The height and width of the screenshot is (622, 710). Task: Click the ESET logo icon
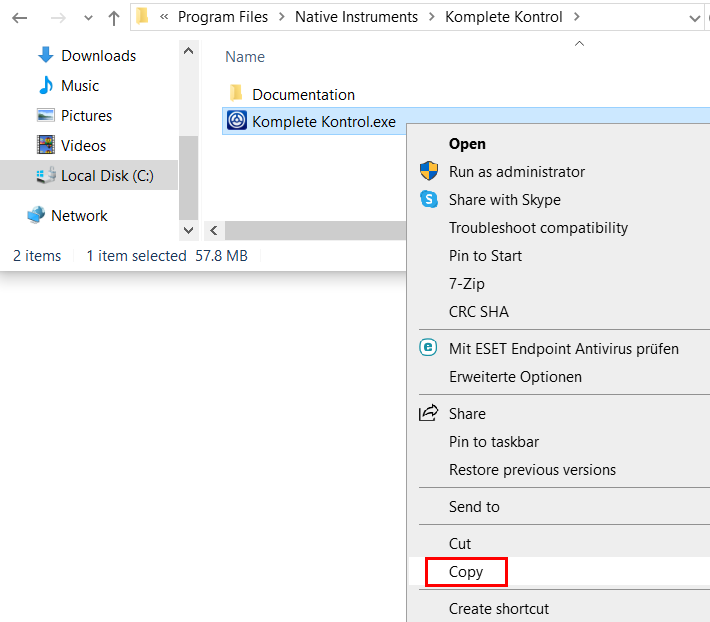[x=428, y=348]
